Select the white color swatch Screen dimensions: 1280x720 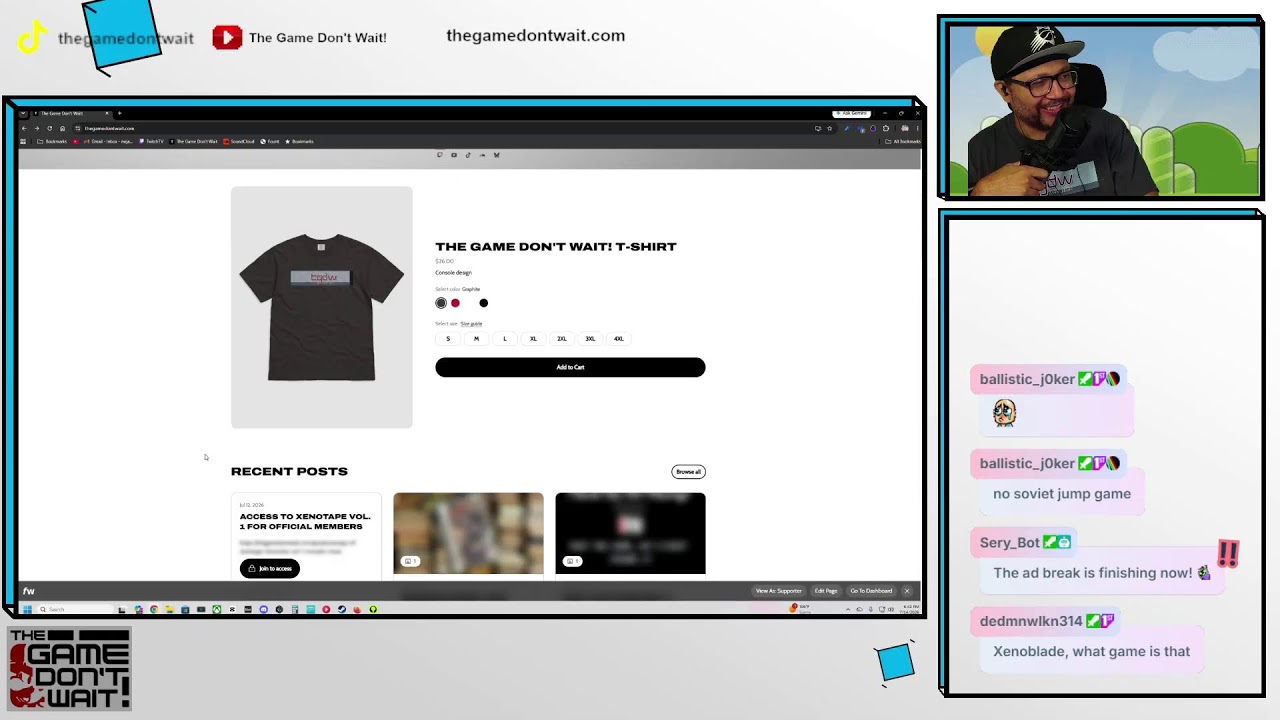coord(469,303)
